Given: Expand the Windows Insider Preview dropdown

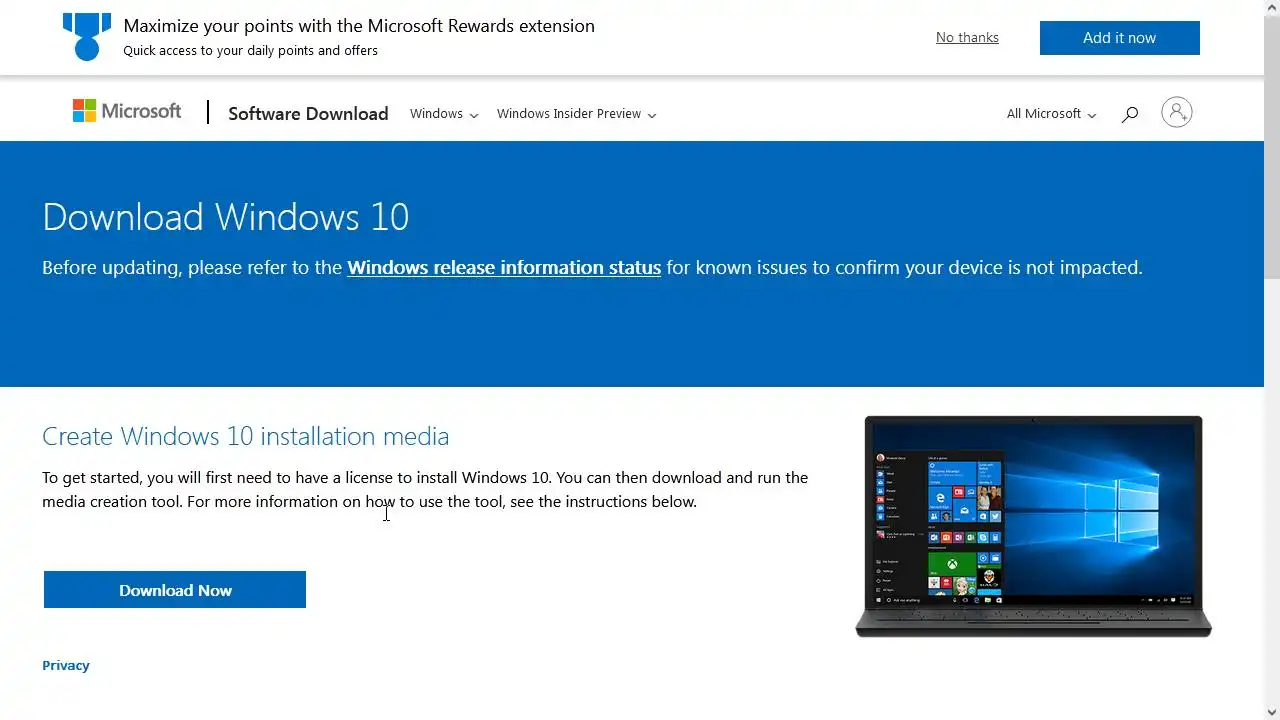Looking at the screenshot, I should pyautogui.click(x=576, y=114).
